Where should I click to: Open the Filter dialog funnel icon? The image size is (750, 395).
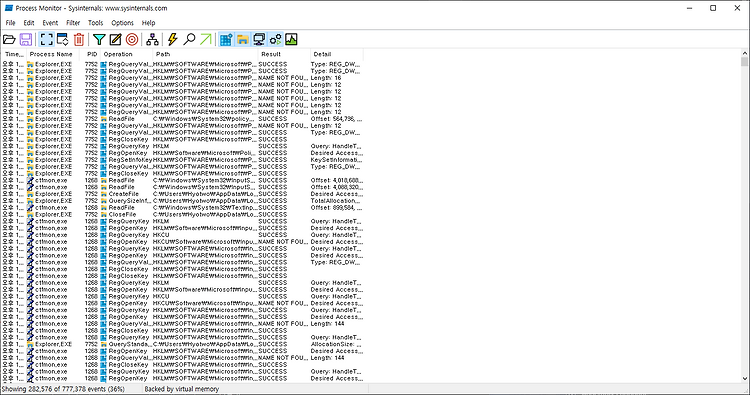[99, 39]
